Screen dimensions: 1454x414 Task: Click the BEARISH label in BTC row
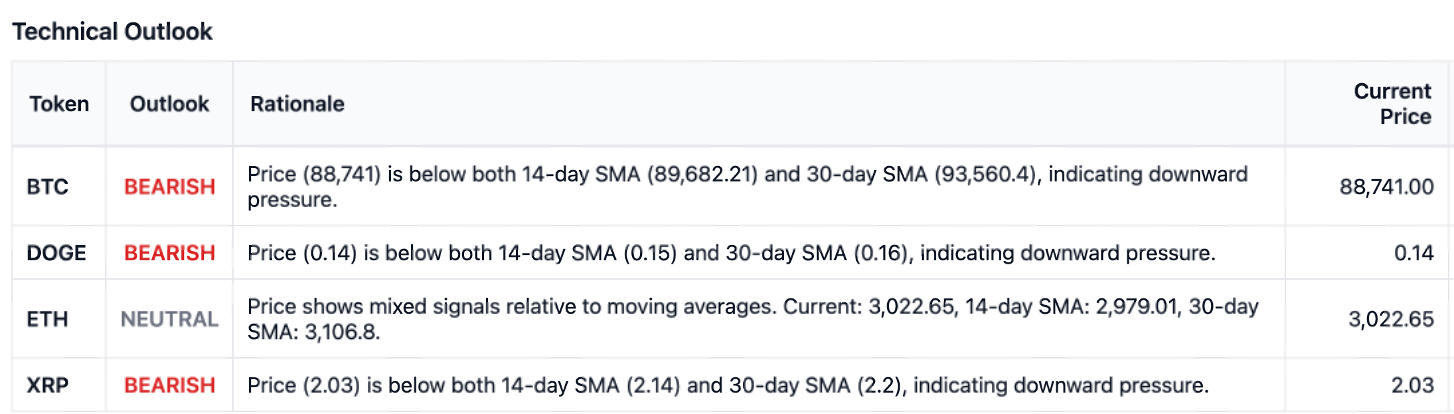pos(170,187)
